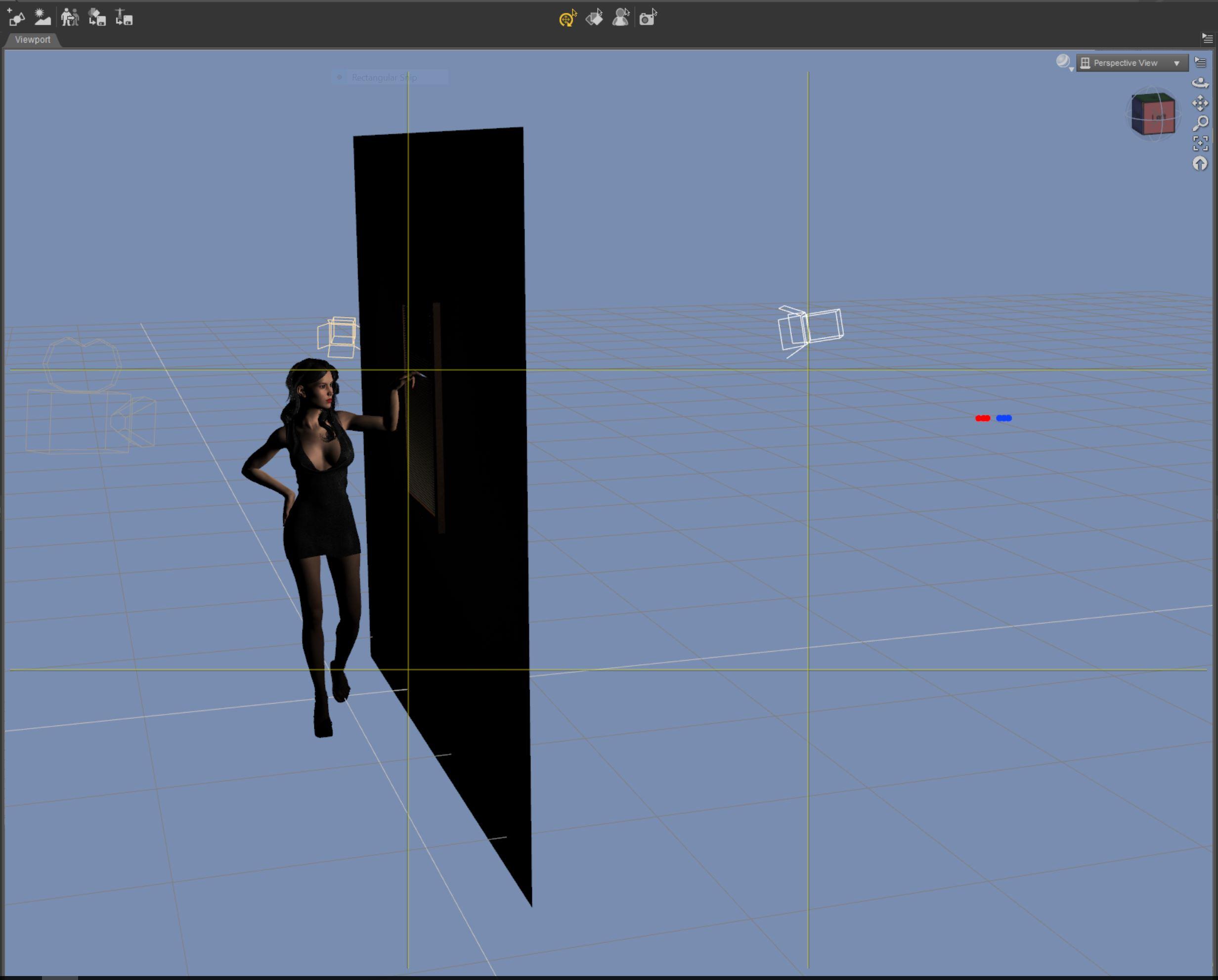This screenshot has height=980, width=1218.
Task: Select the Universal manipulator tool
Action: click(x=567, y=18)
